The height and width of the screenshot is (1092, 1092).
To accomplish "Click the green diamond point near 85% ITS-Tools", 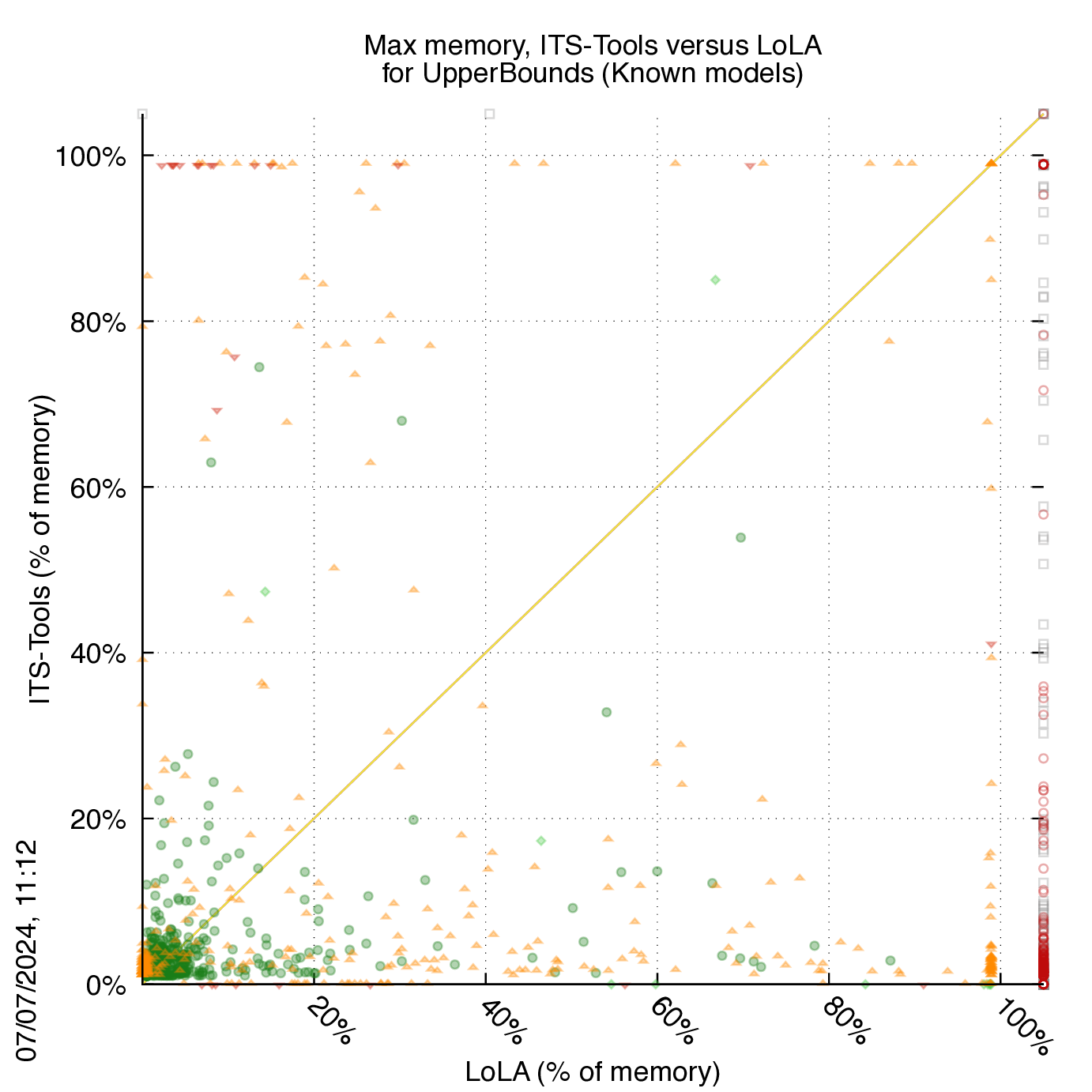I will pyautogui.click(x=716, y=280).
